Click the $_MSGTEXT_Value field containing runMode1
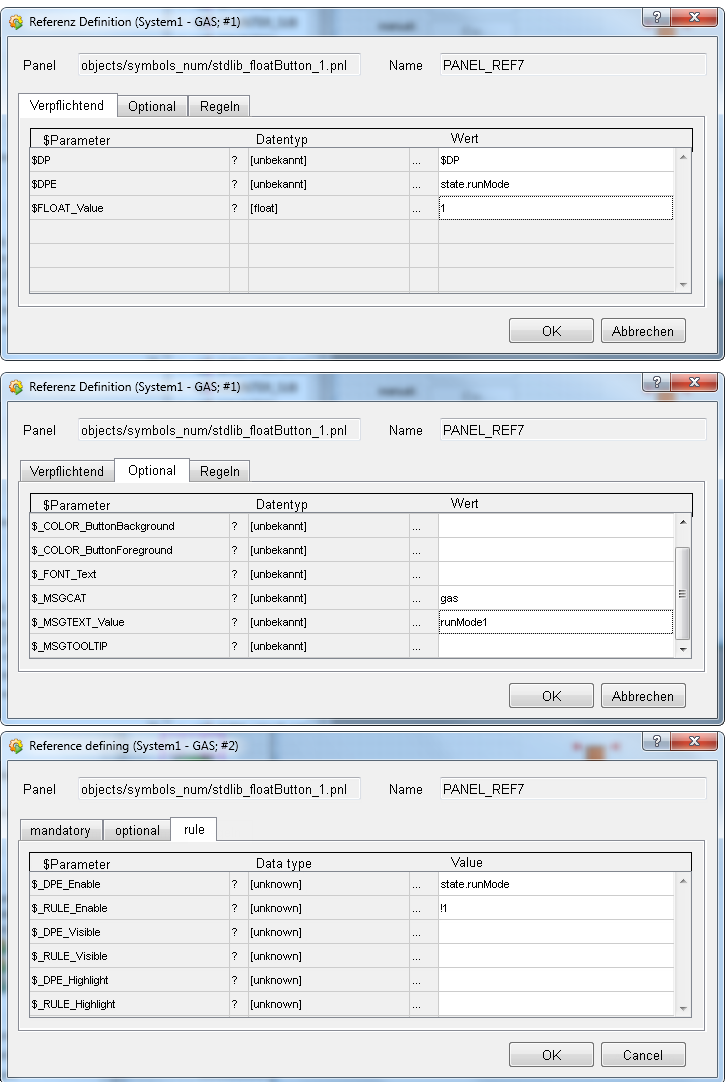The height and width of the screenshot is (1082, 725). (x=556, y=622)
